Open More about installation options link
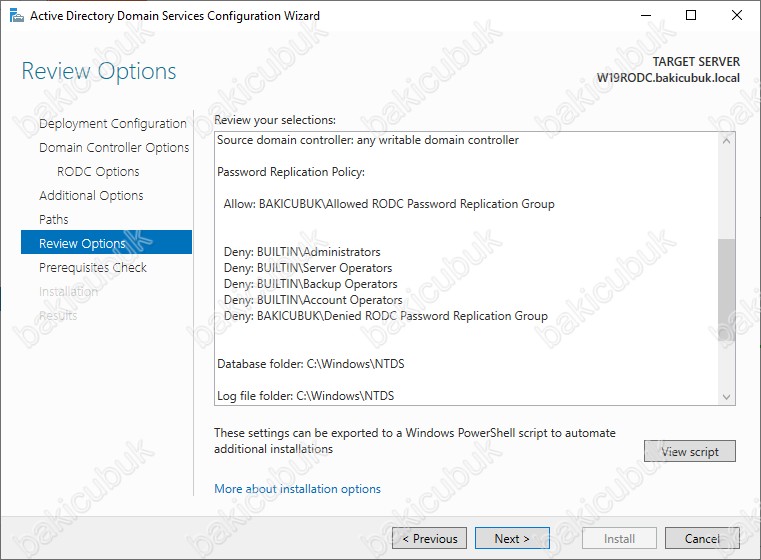Viewport: 761px width, 560px height. [298, 489]
